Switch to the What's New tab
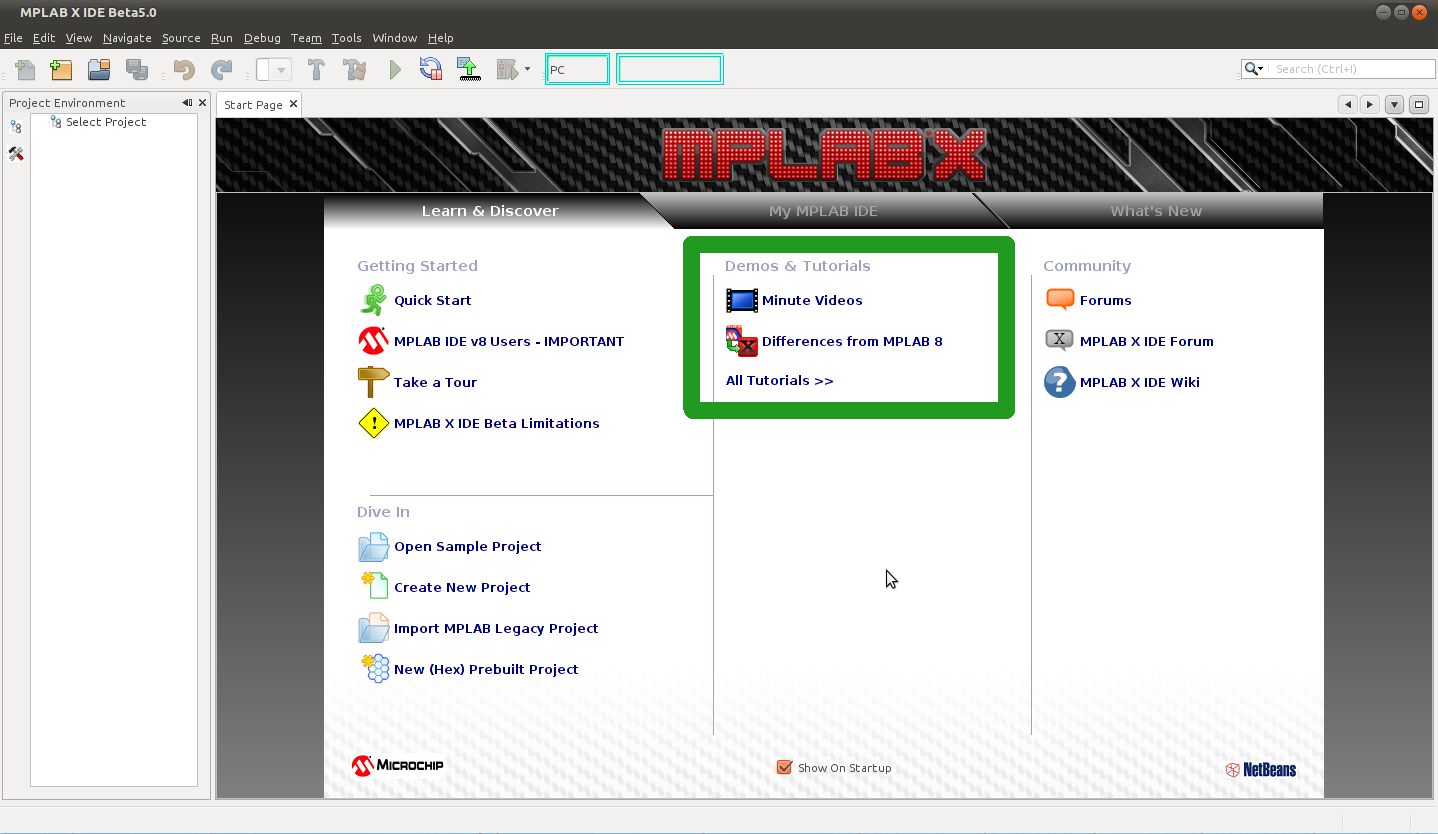This screenshot has width=1438, height=834. [x=1156, y=211]
